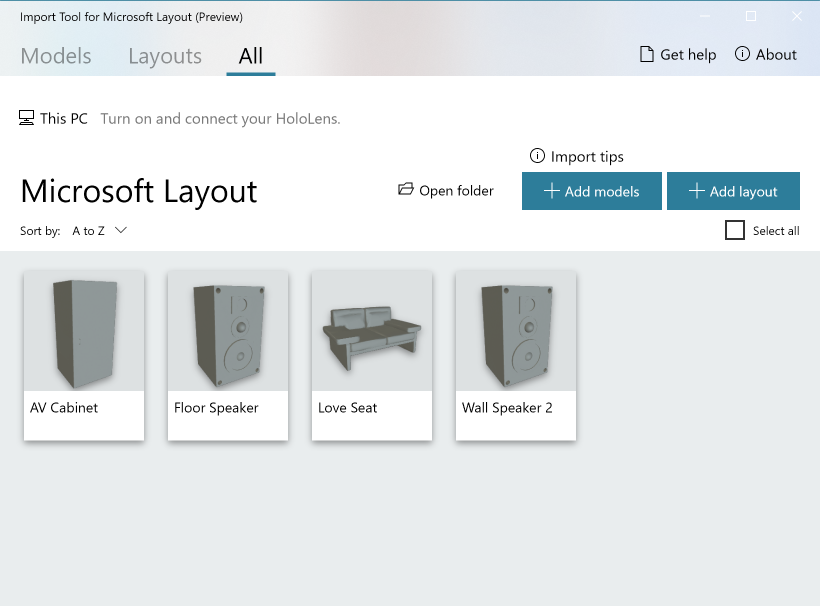Select the AV Cabinet model thumbnail
This screenshot has height=606, width=820.
84,332
